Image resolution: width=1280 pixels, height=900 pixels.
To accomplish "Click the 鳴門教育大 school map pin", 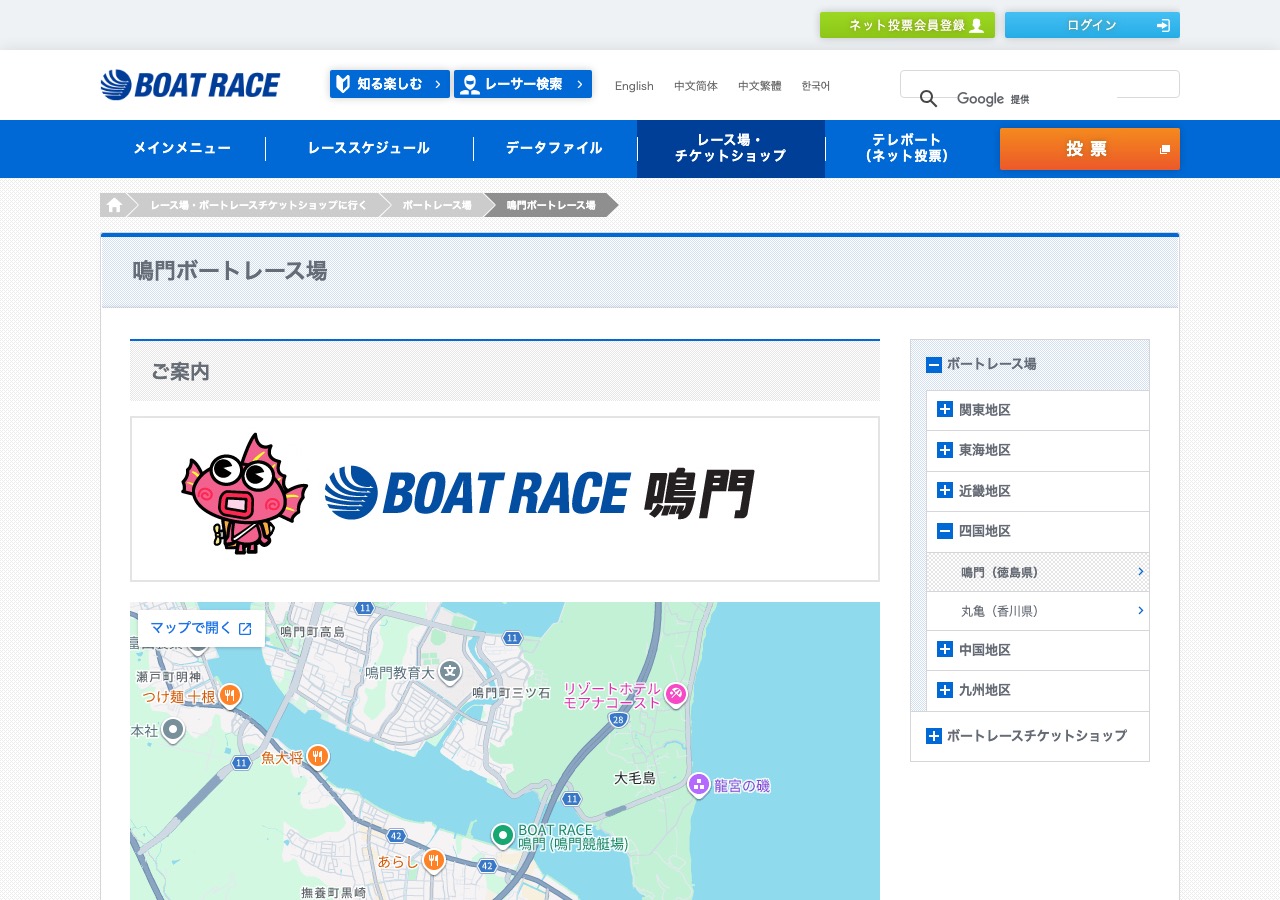I will (450, 671).
